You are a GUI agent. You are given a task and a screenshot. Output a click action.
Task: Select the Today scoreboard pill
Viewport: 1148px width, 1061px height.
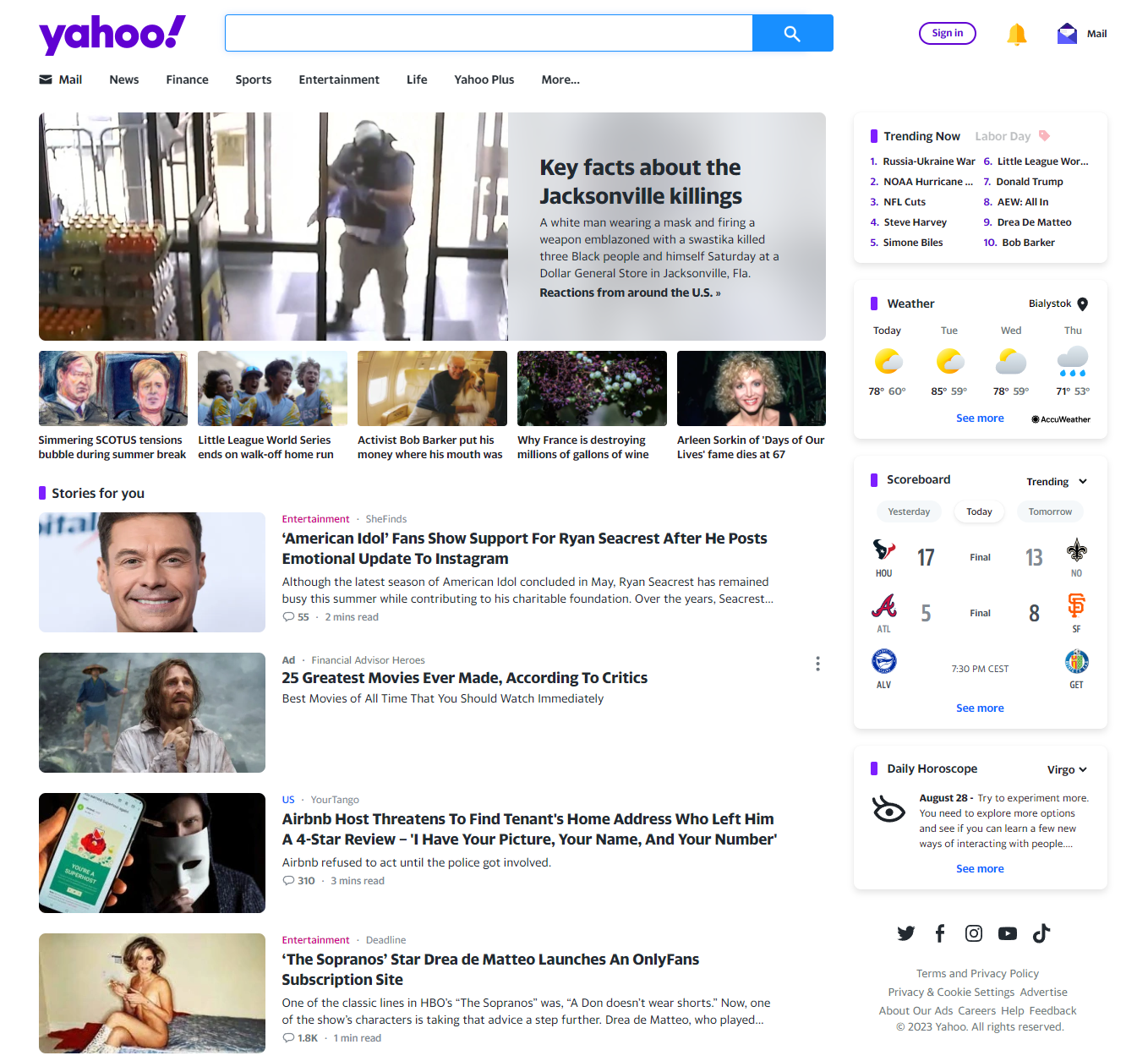(979, 511)
